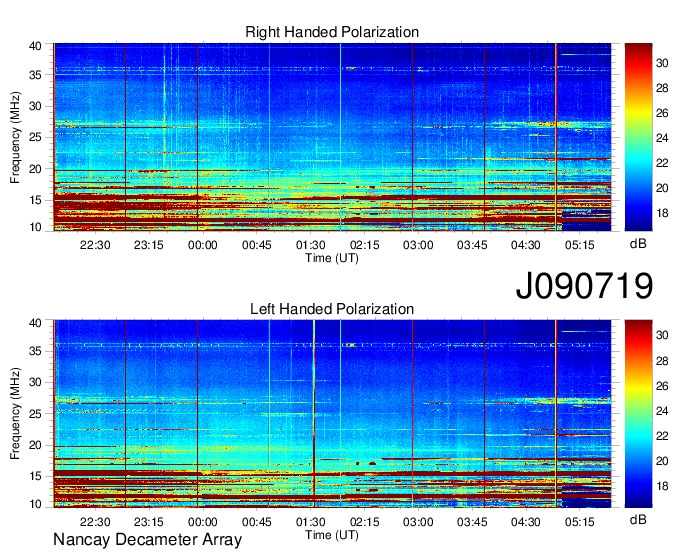Click the 02:15 tick on right-handed plot
The width and height of the screenshot is (680, 552).
click(x=364, y=245)
